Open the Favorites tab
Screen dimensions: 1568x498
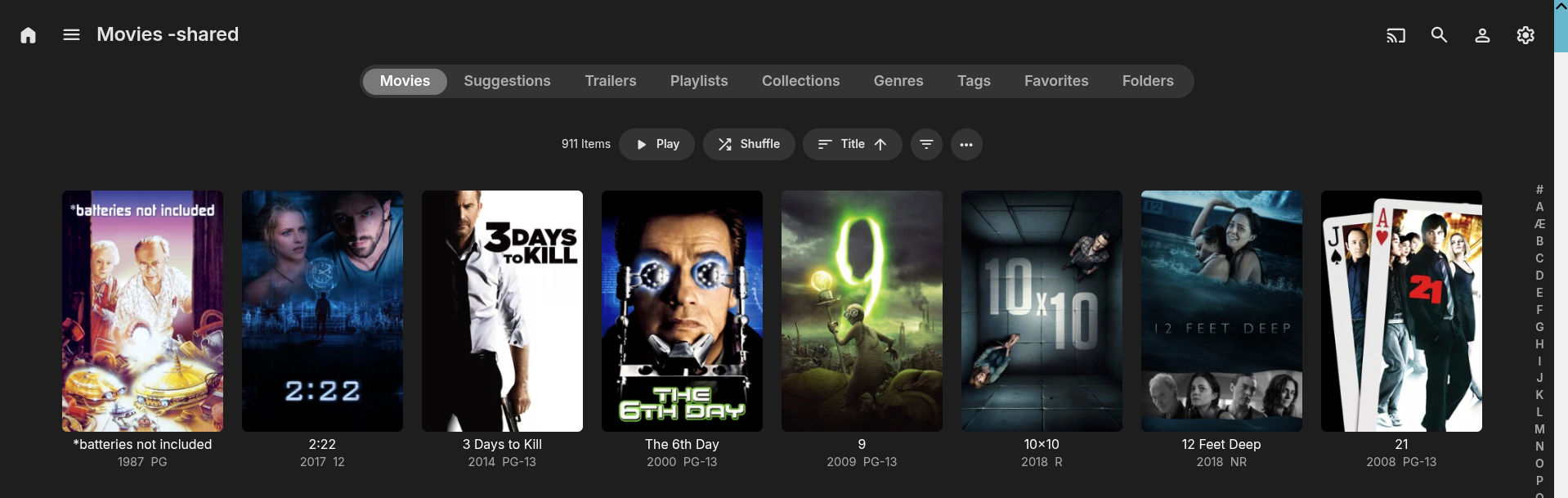[x=1056, y=81]
